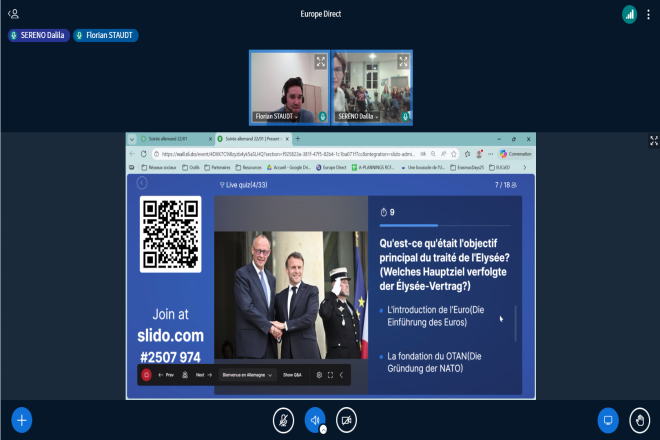660x440 pixels.
Task: Click Show Q&A in slido toolbar
Action: click(293, 375)
